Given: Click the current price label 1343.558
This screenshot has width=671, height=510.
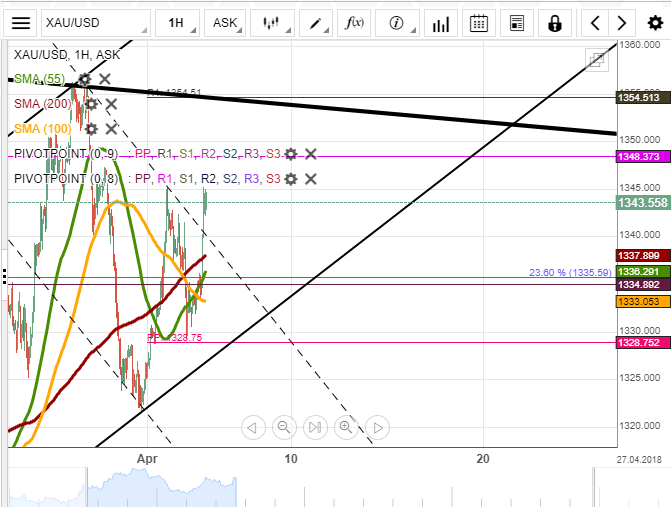Looking at the screenshot, I should tap(643, 202).
